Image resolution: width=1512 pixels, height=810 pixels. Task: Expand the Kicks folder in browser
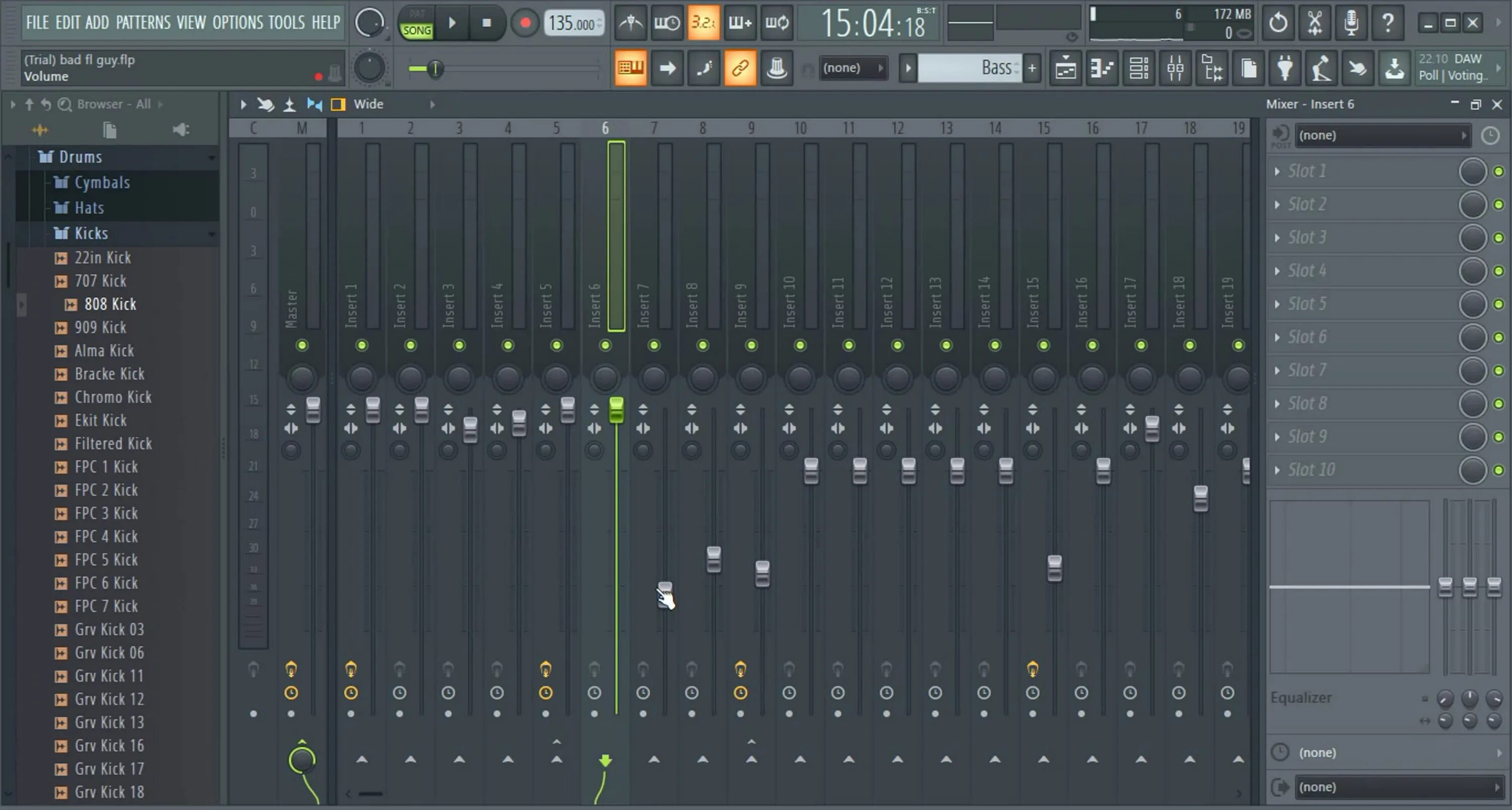90,232
